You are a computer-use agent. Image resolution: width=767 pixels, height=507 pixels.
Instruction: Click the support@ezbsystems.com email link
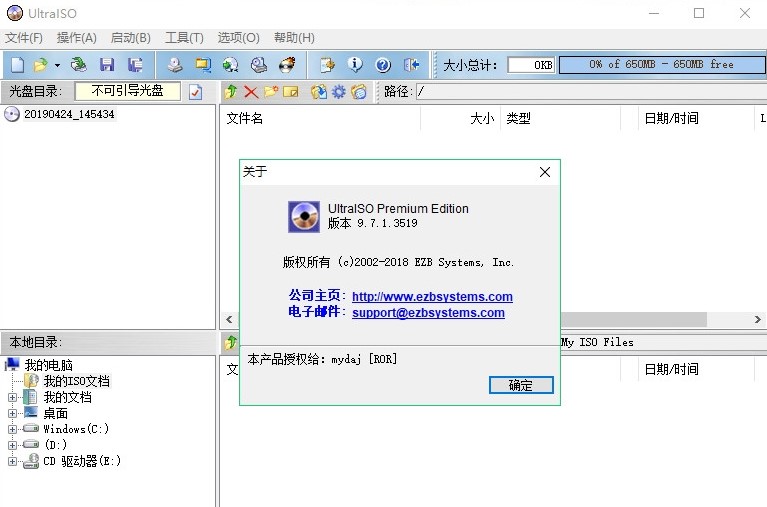pyautogui.click(x=429, y=313)
